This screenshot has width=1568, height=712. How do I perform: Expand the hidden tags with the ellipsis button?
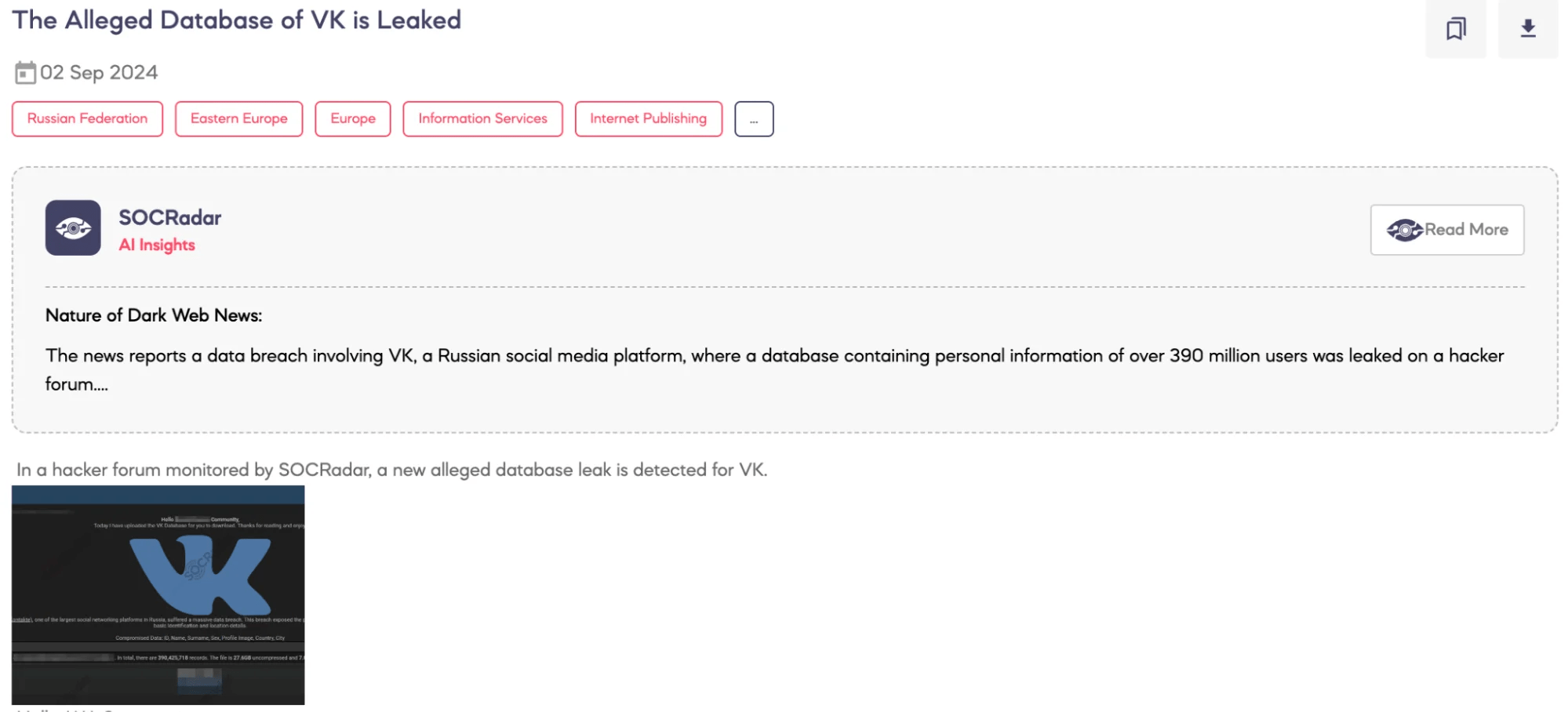coord(753,118)
